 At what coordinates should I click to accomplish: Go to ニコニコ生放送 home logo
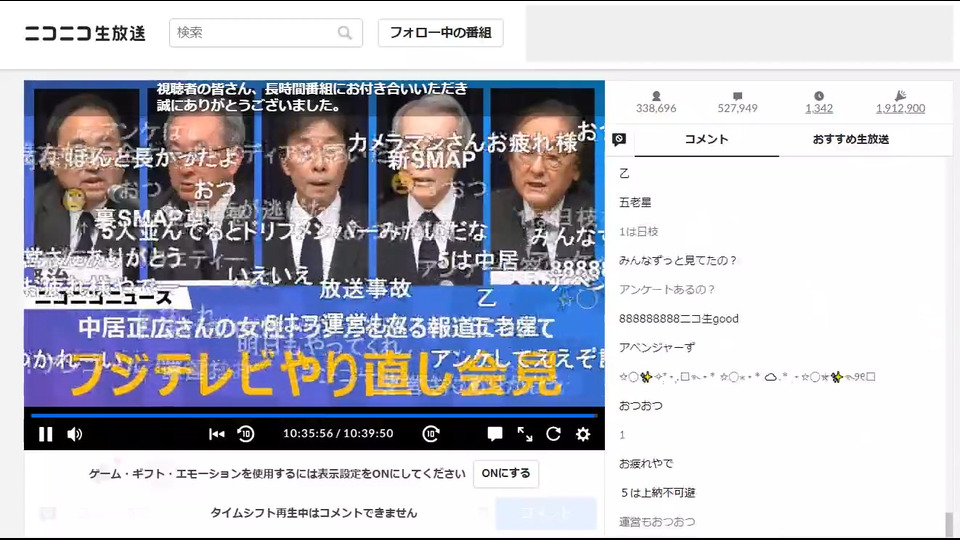85,33
